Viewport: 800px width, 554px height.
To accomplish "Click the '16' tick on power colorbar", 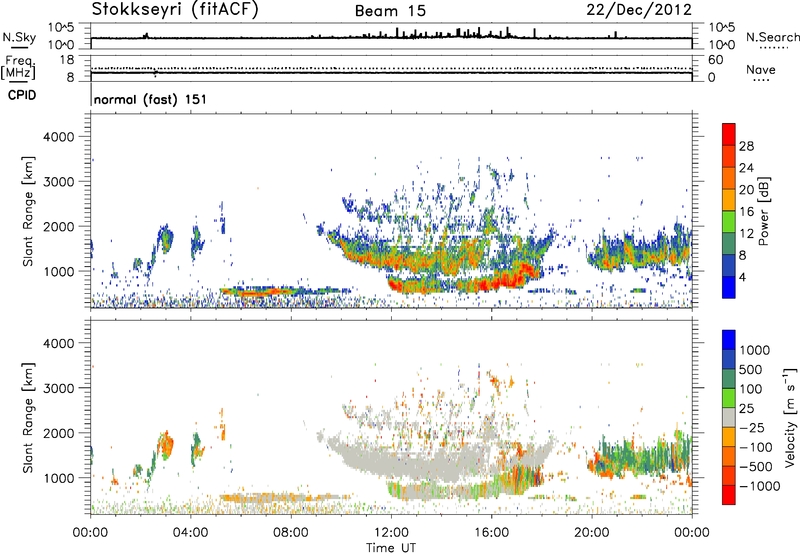I will (746, 212).
